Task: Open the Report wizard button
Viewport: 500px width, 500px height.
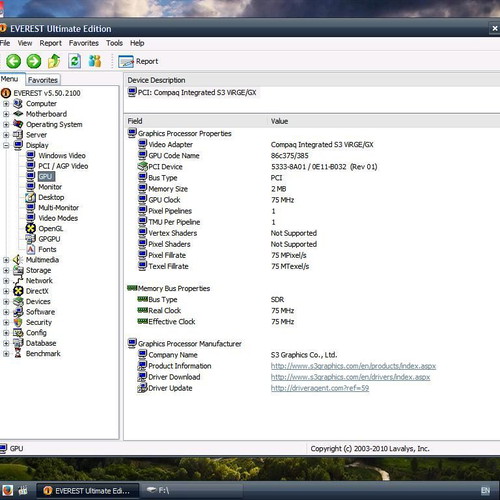Action: coord(138,61)
